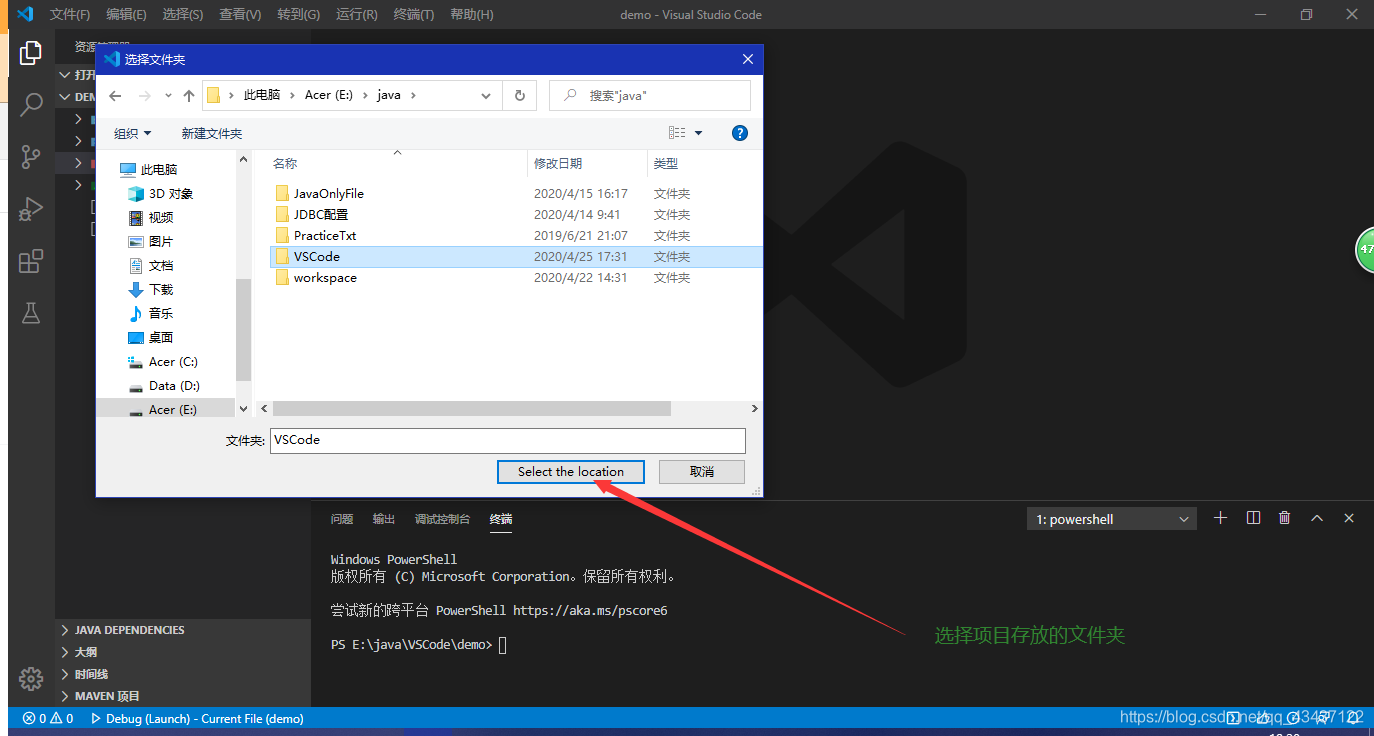Viewport: 1374px width, 736px height.
Task: Go up one folder level in dialog
Action: [189, 96]
